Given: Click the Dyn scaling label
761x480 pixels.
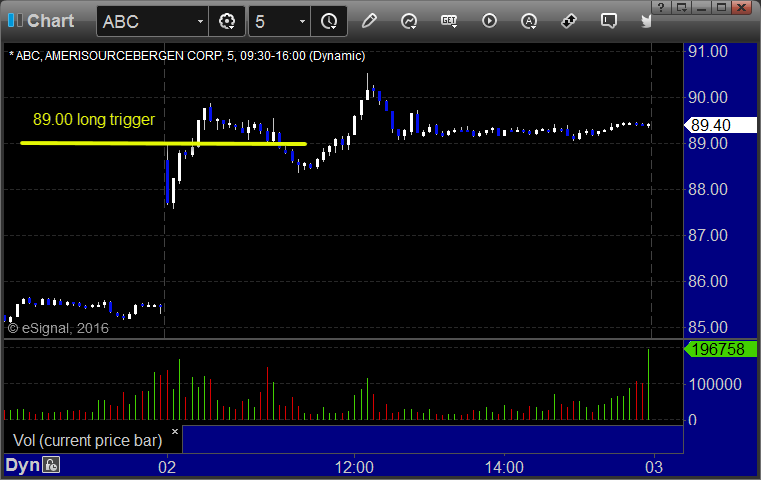Looking at the screenshot, I should (22, 465).
